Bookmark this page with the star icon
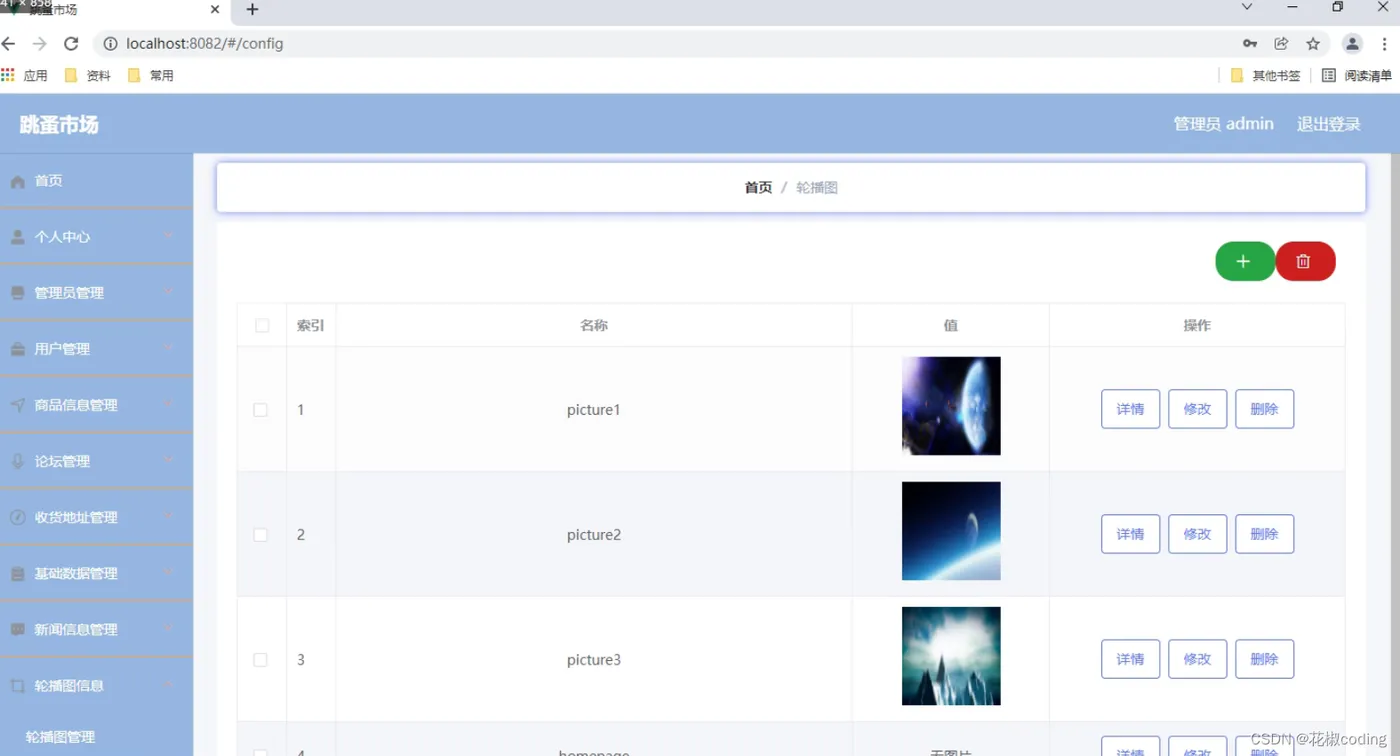This screenshot has height=756, width=1400. pos(1313,44)
